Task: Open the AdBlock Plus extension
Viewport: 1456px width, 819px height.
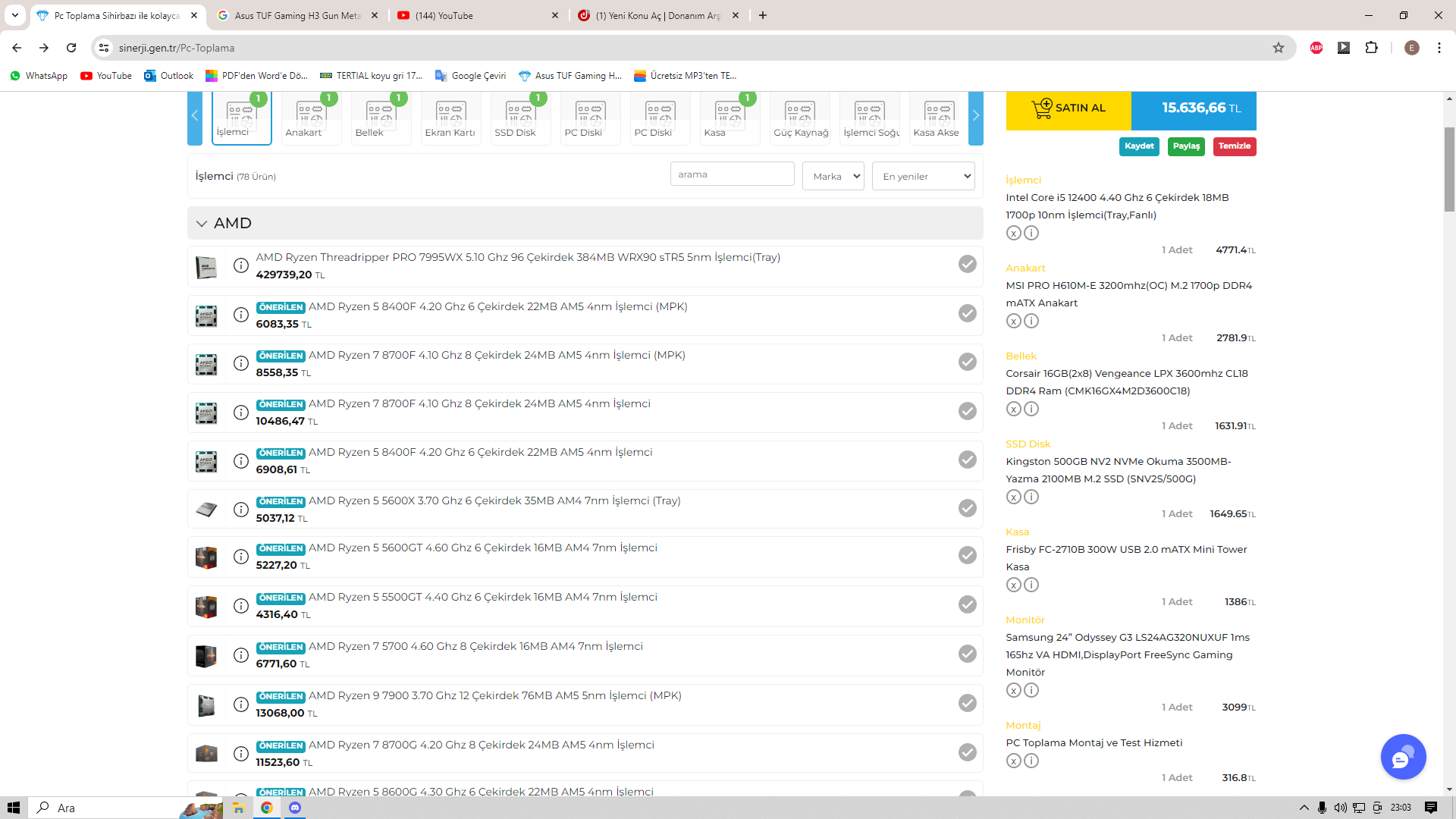Action: (1316, 48)
